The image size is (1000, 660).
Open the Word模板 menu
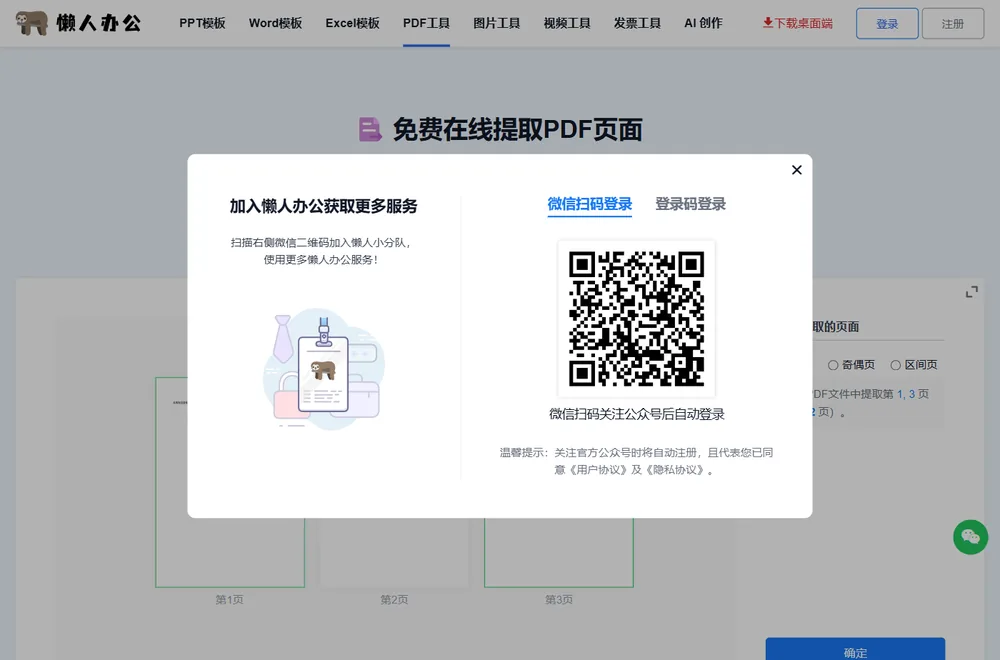click(x=276, y=24)
